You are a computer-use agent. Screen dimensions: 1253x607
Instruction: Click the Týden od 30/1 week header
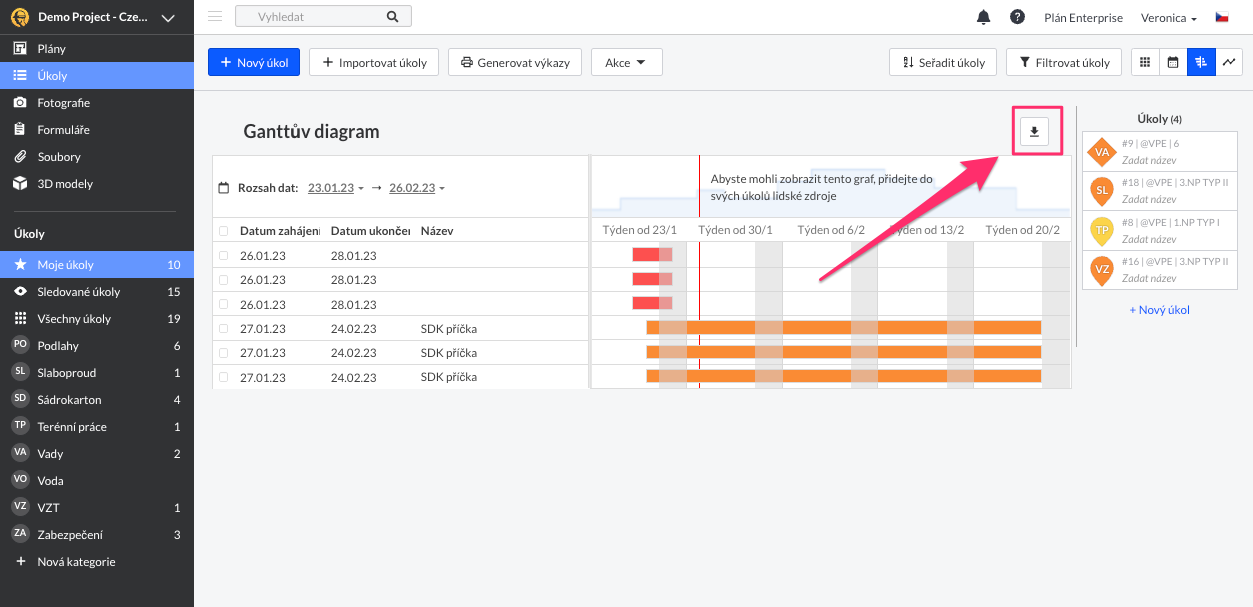(x=736, y=230)
